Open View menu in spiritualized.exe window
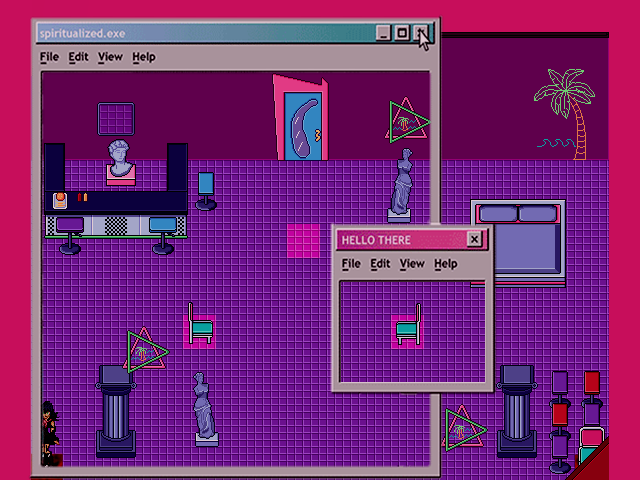 110,57
